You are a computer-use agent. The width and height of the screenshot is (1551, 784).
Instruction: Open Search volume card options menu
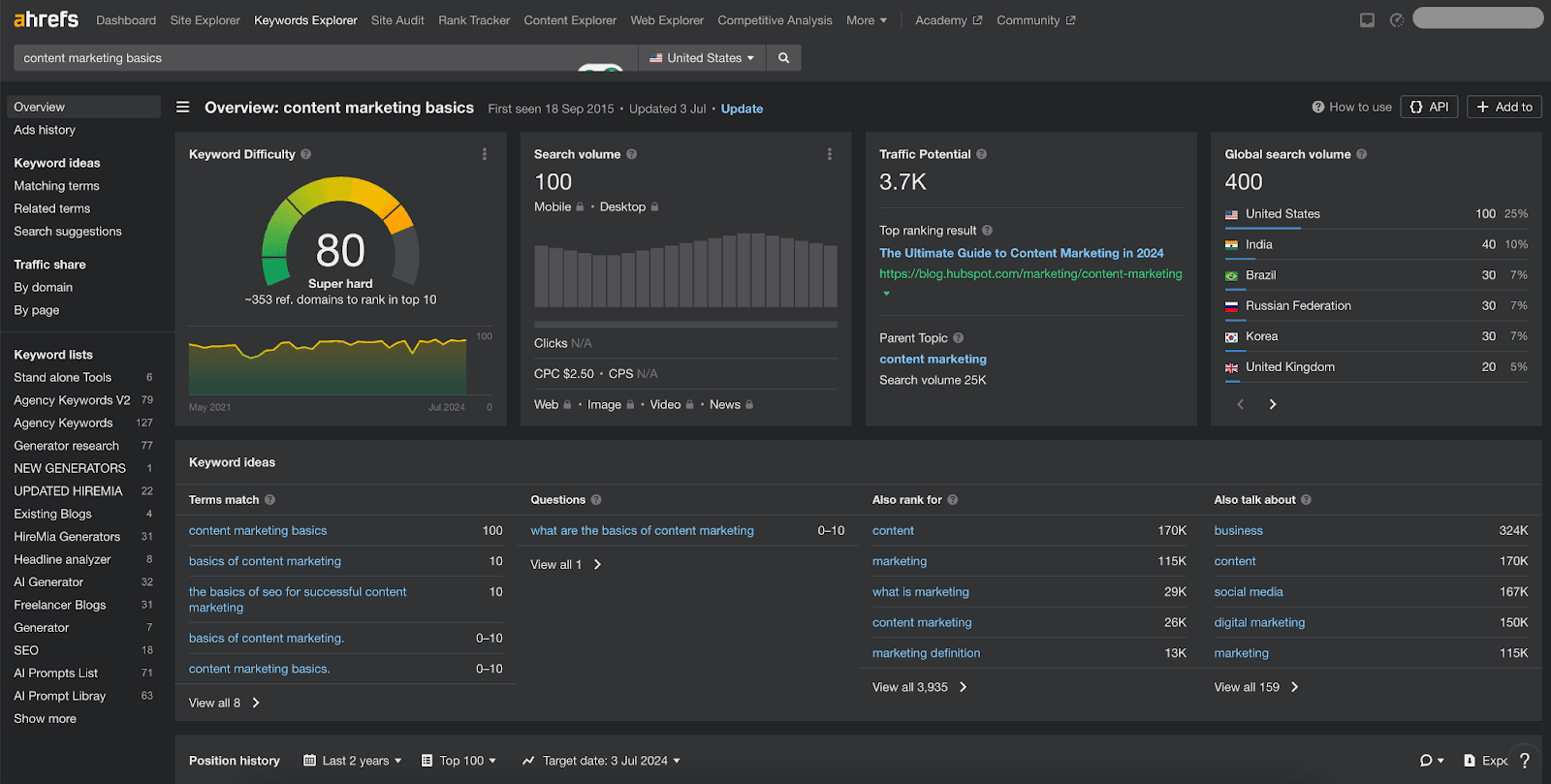(x=830, y=154)
